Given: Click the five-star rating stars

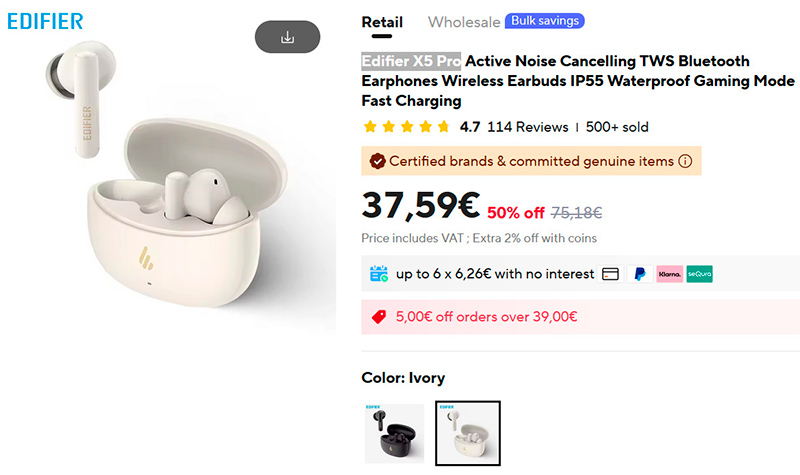Looking at the screenshot, I should 407,127.
